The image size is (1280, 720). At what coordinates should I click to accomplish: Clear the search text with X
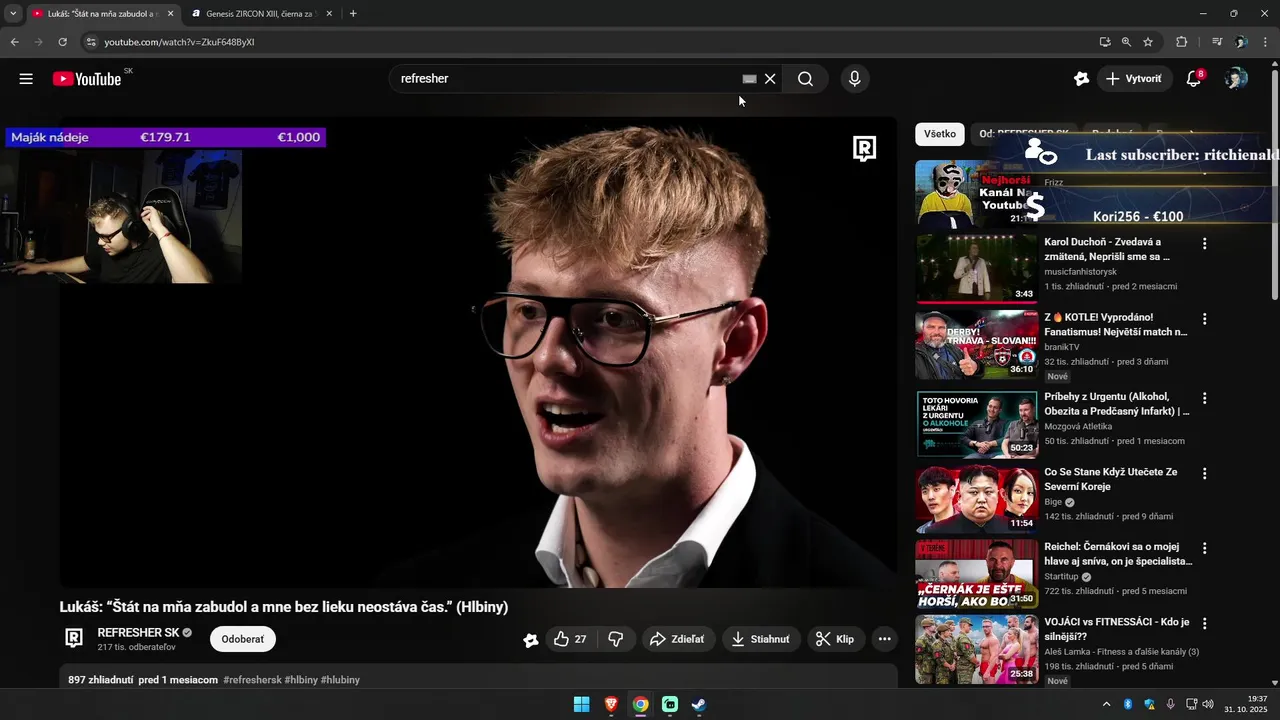coord(770,79)
